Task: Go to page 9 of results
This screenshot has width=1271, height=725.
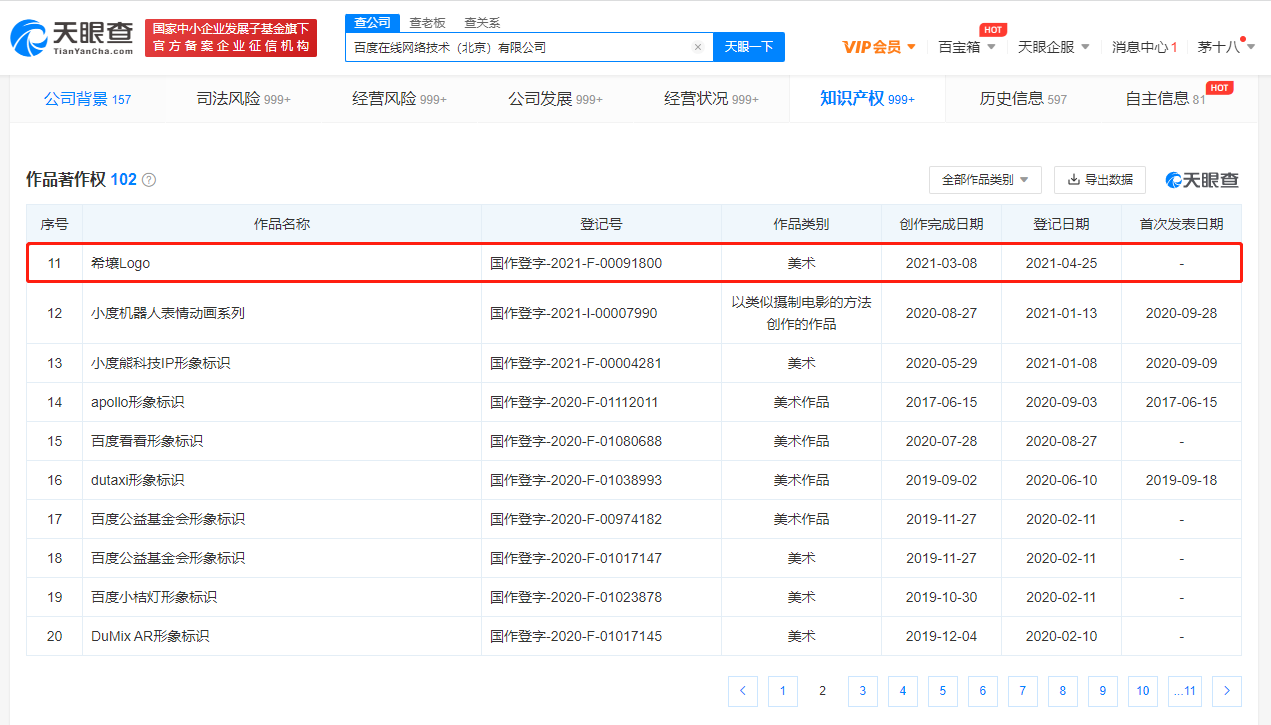Action: tap(1103, 691)
